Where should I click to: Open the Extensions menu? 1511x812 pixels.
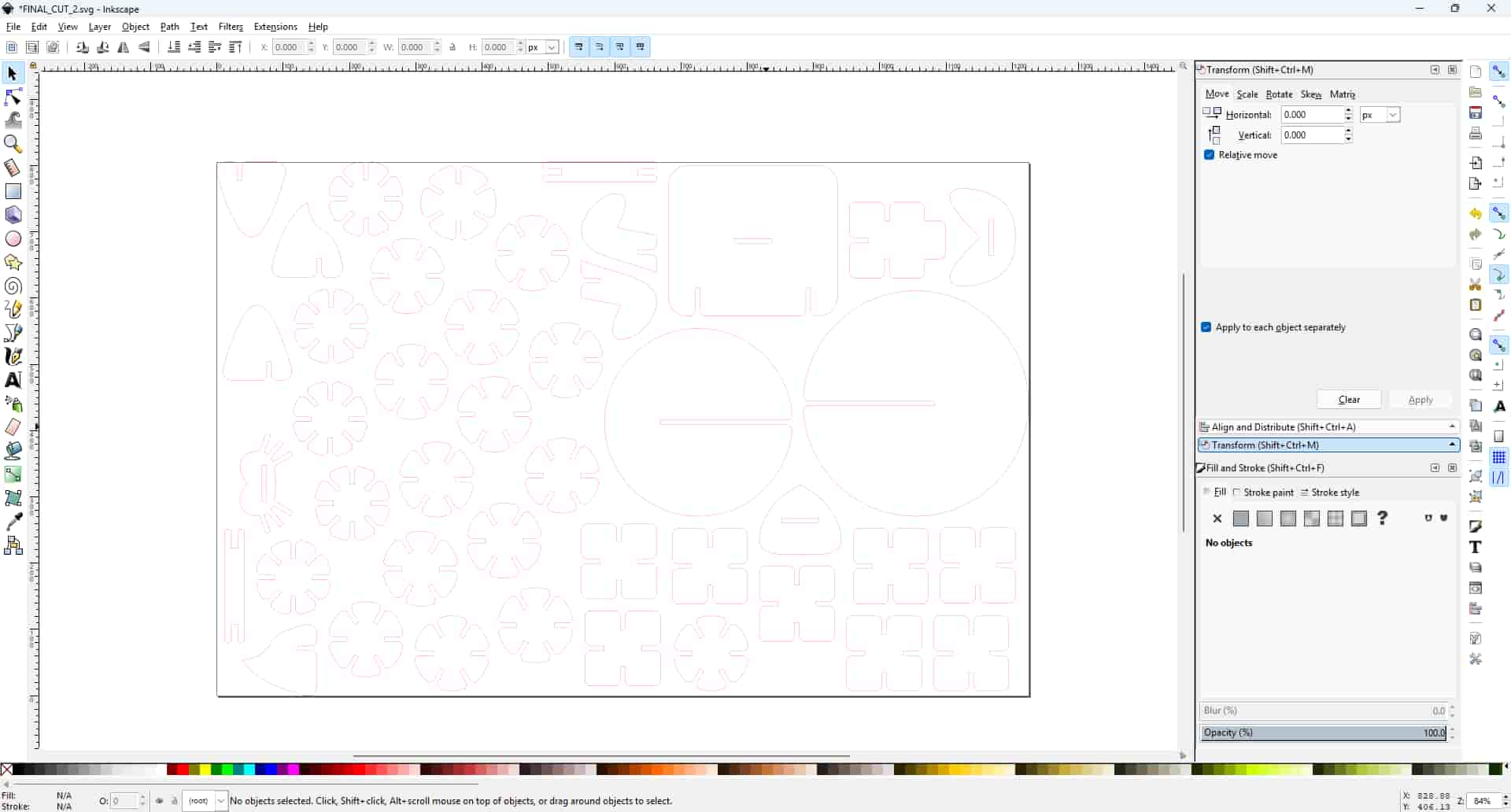tap(275, 27)
